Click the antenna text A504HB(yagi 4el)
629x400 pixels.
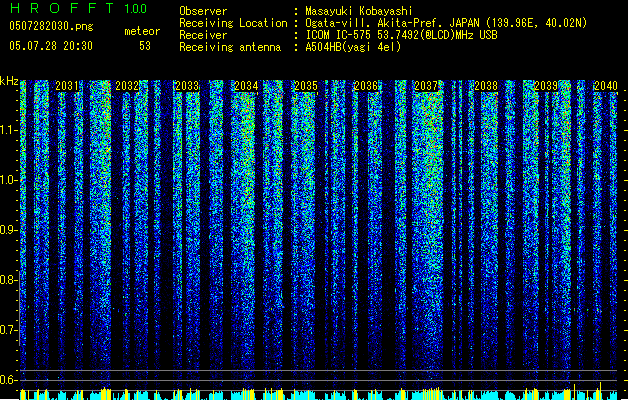(x=353, y=47)
